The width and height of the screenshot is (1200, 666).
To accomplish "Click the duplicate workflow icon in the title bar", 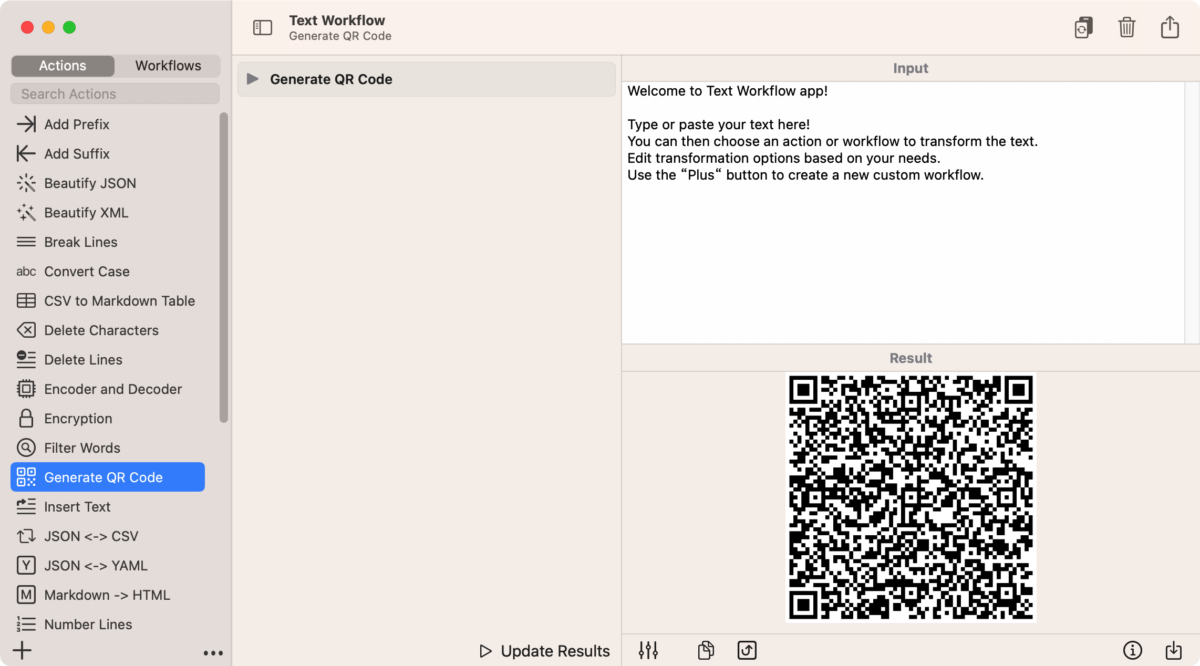I will coord(1083,28).
